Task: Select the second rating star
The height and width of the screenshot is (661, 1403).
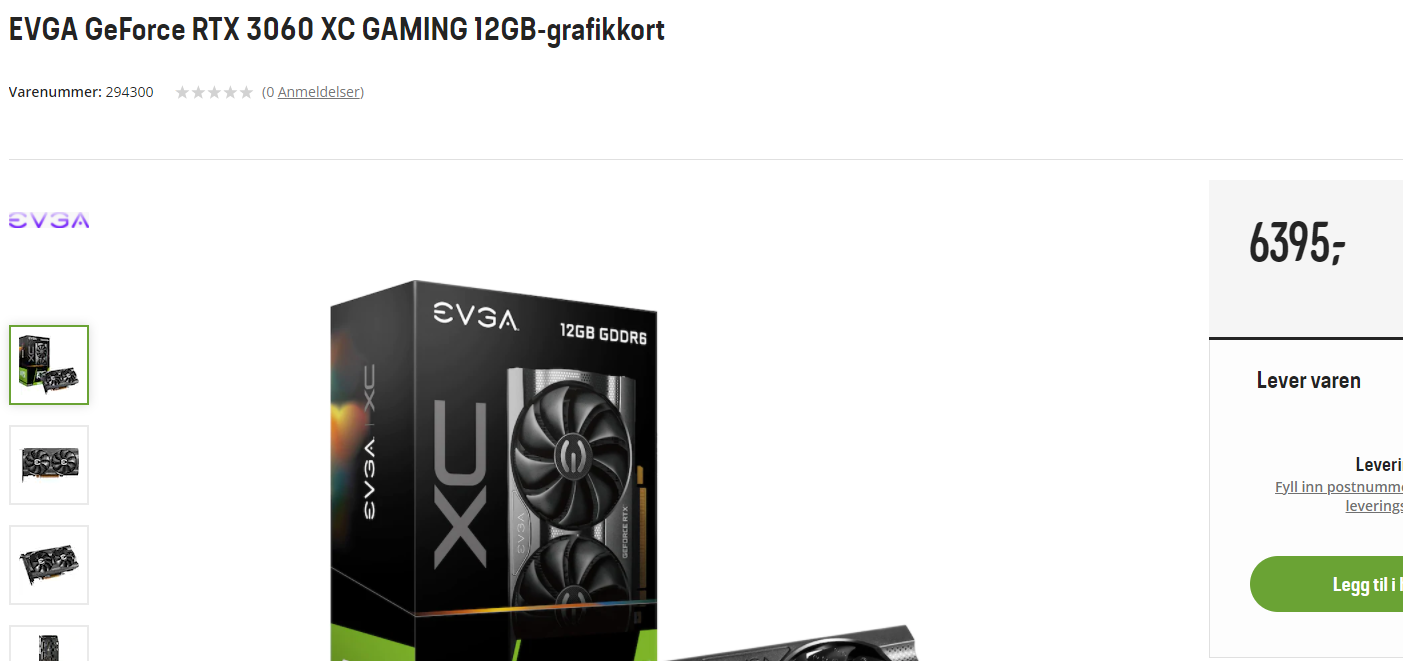Action: tap(198, 92)
